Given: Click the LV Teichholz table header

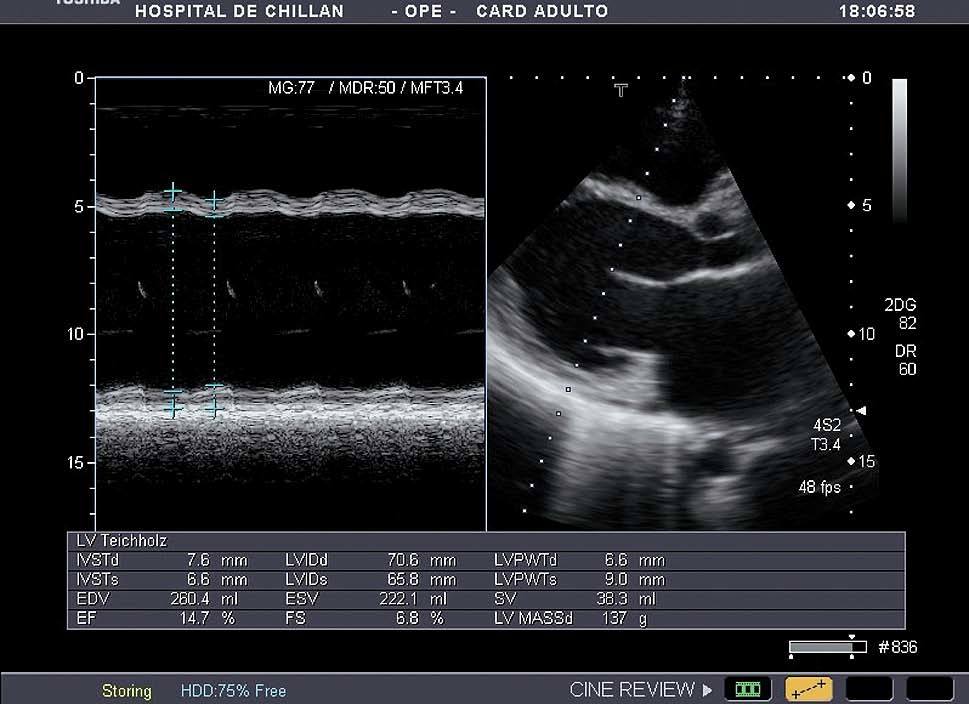Looking at the screenshot, I should click(123, 541).
